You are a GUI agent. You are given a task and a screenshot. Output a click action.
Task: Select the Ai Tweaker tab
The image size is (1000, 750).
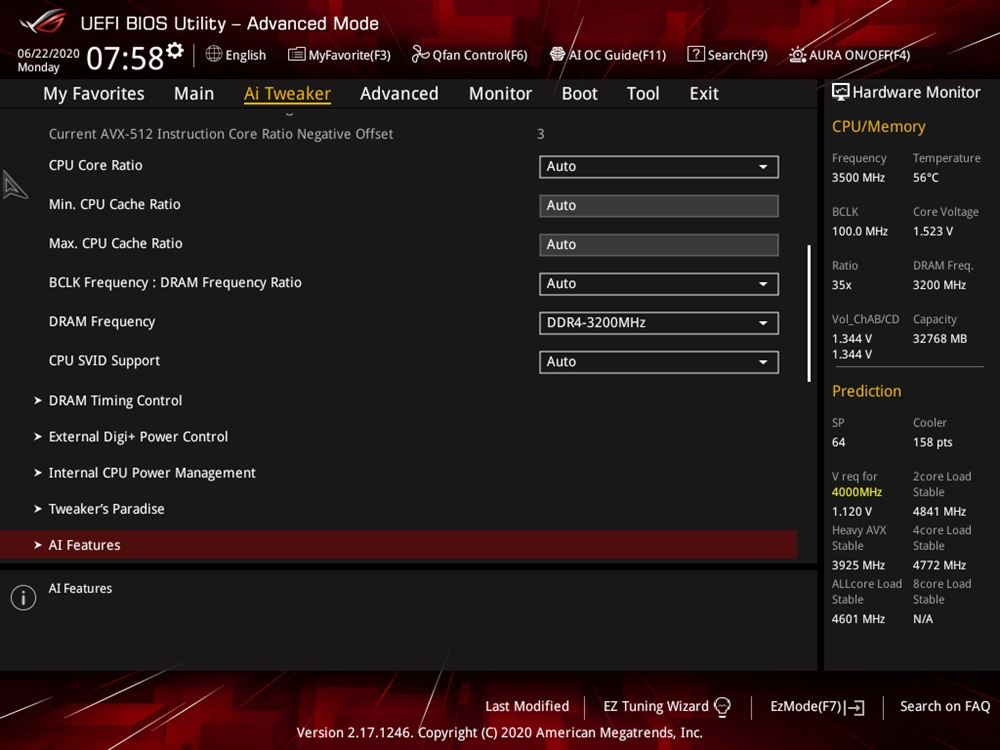pos(287,94)
